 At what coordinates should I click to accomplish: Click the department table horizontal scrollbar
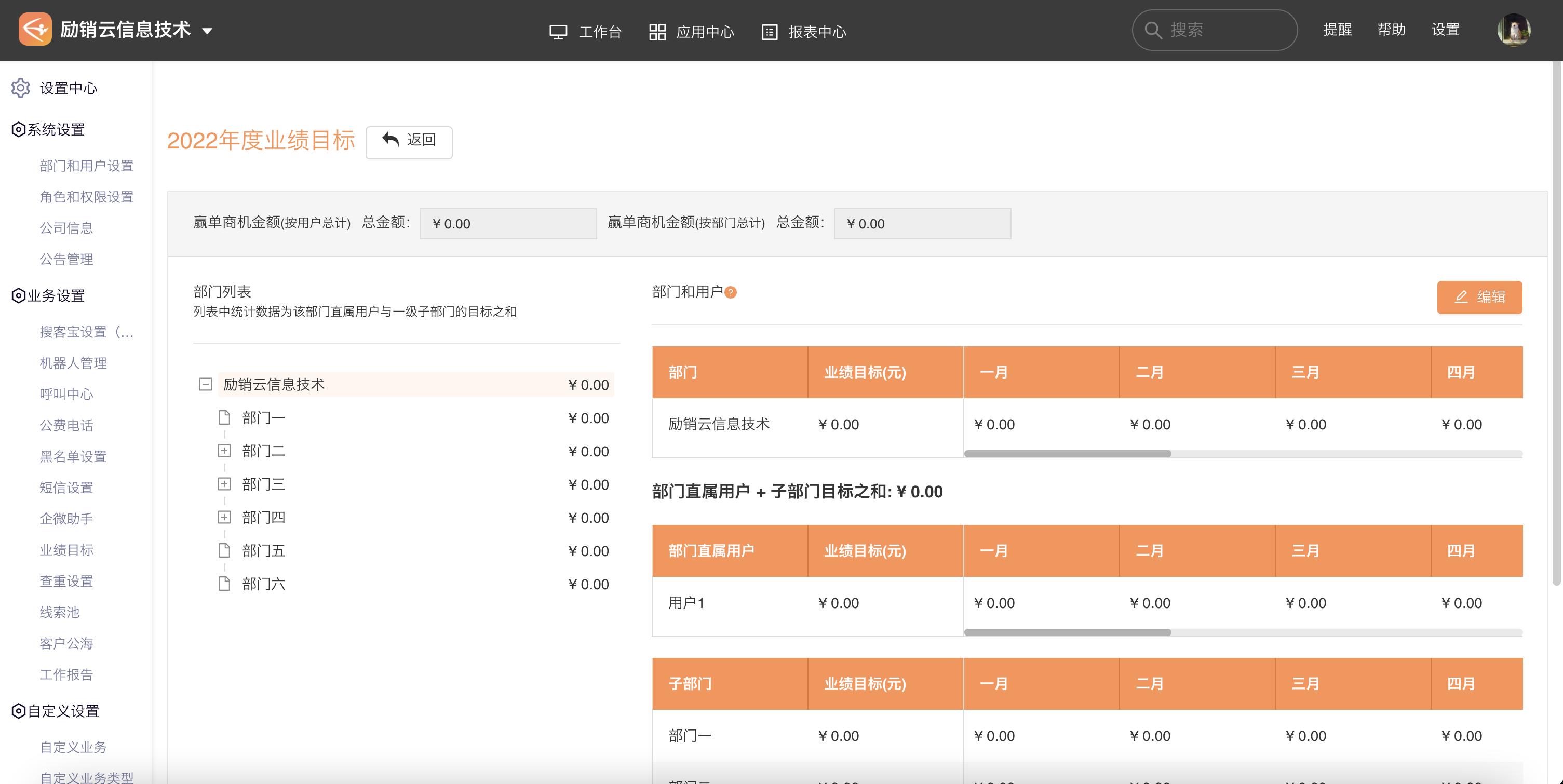point(1067,454)
